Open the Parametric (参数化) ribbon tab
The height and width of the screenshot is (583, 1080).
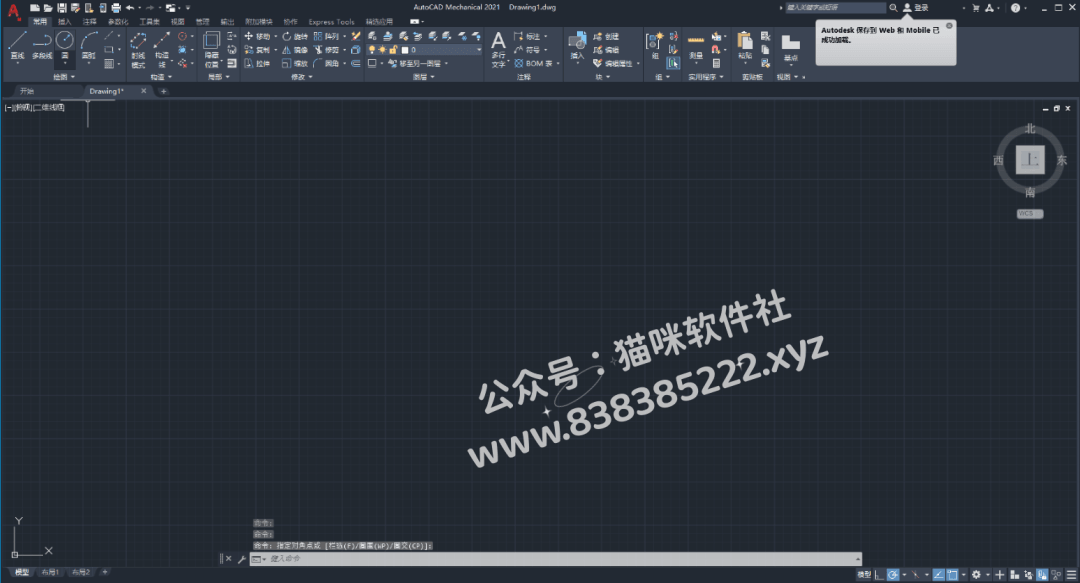click(x=118, y=21)
